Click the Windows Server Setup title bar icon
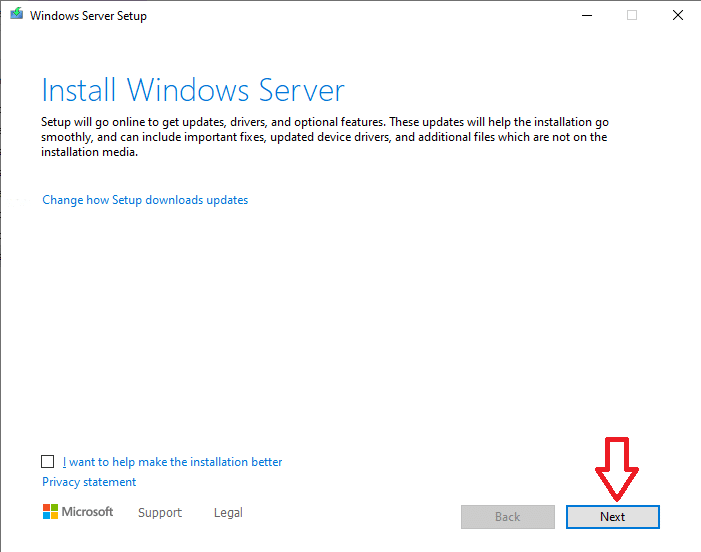The height and width of the screenshot is (552, 701). tap(16, 16)
